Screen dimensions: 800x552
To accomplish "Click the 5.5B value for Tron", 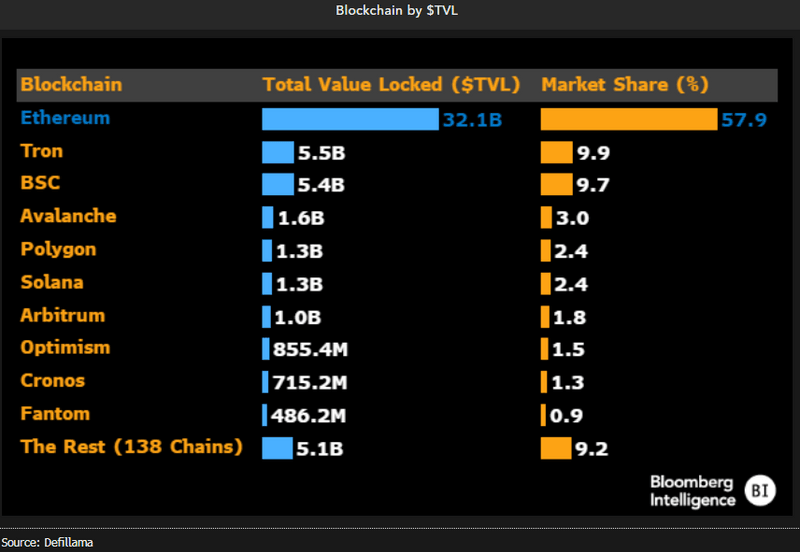I will pos(321,153).
